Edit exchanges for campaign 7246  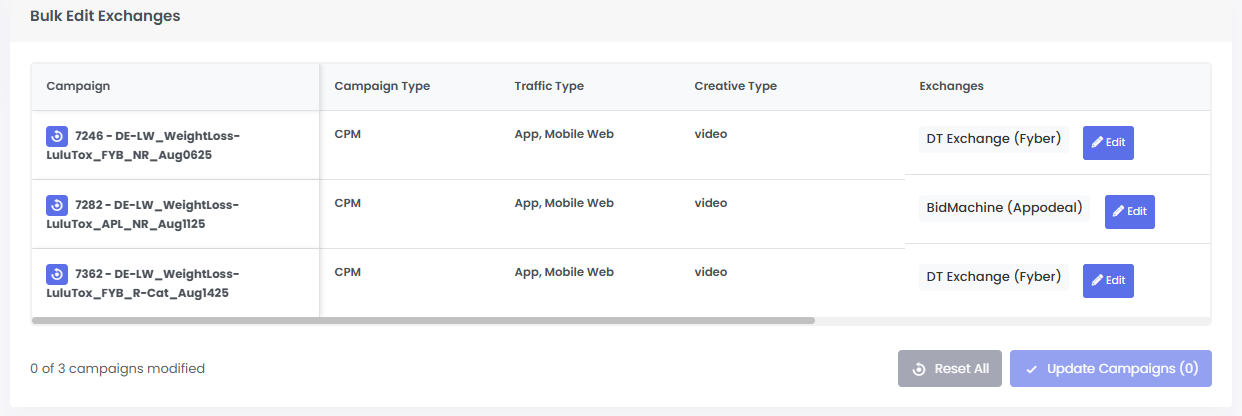(1108, 142)
